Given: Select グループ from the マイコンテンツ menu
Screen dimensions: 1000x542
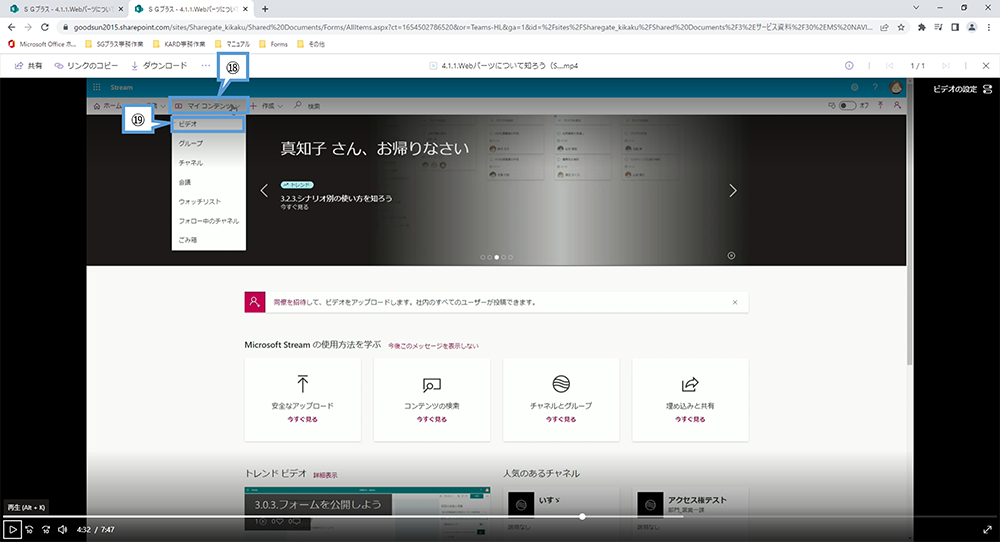Looking at the screenshot, I should pos(208,143).
